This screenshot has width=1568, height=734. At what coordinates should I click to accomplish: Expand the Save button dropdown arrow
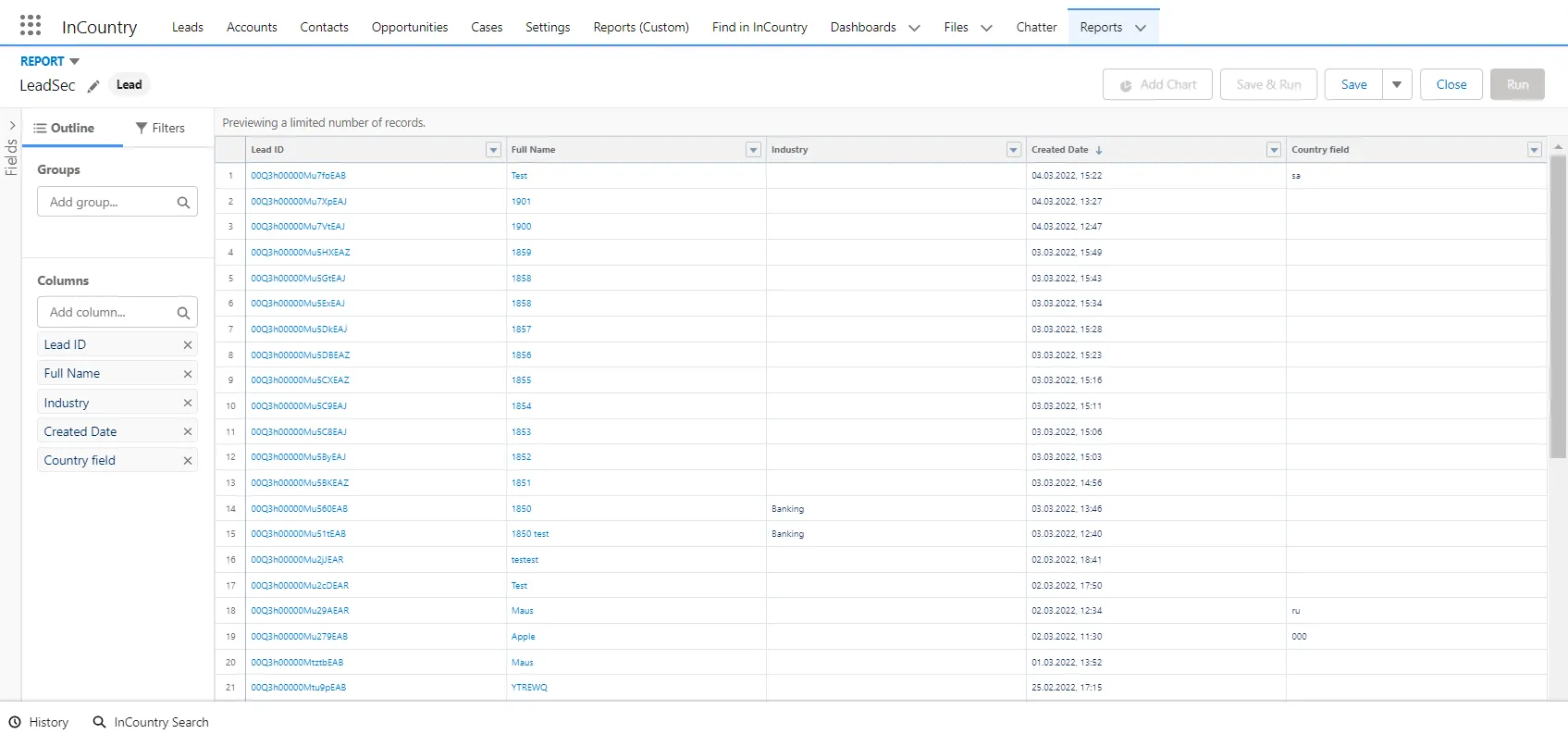1397,84
